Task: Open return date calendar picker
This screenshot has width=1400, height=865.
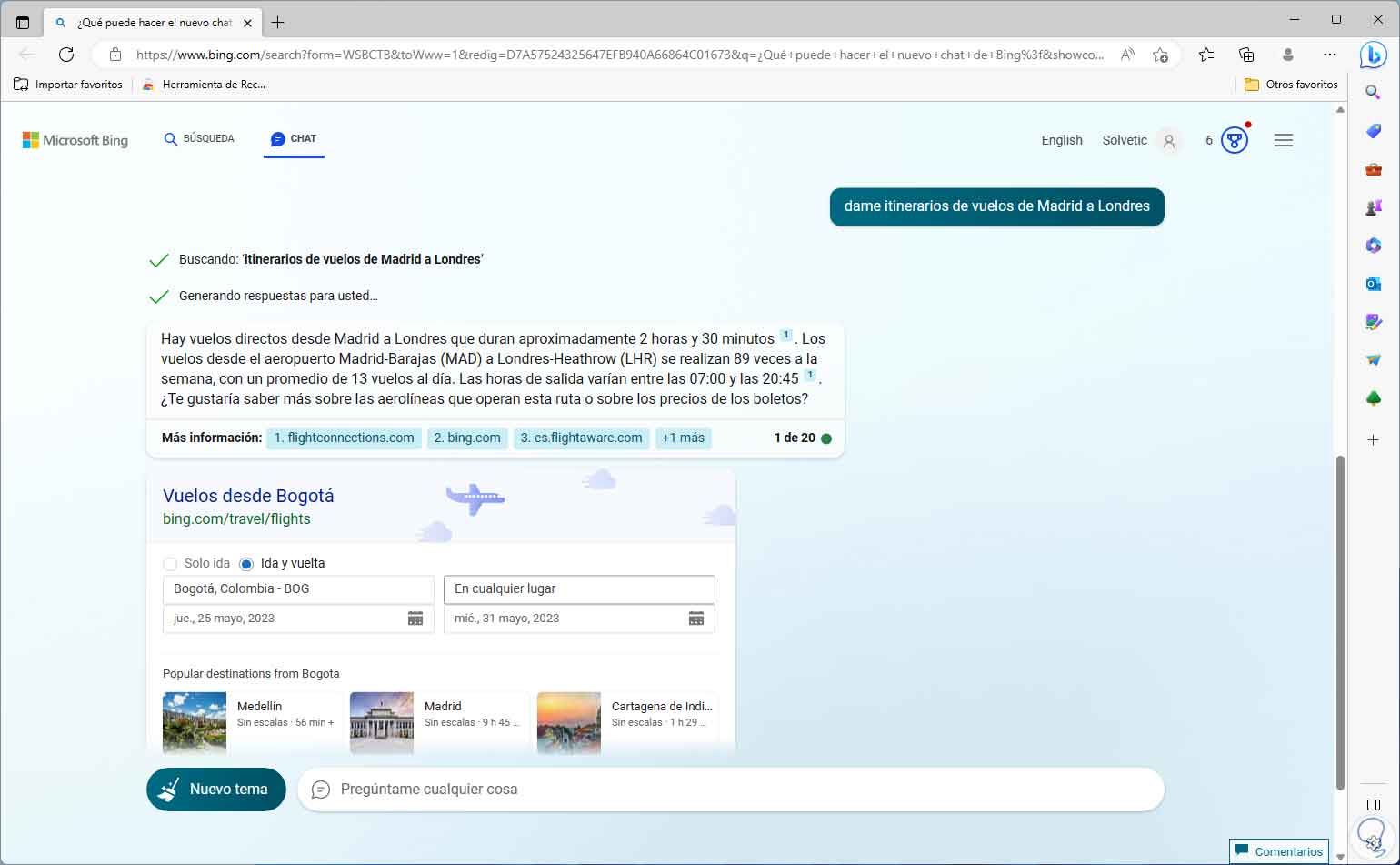Action: tap(696, 619)
